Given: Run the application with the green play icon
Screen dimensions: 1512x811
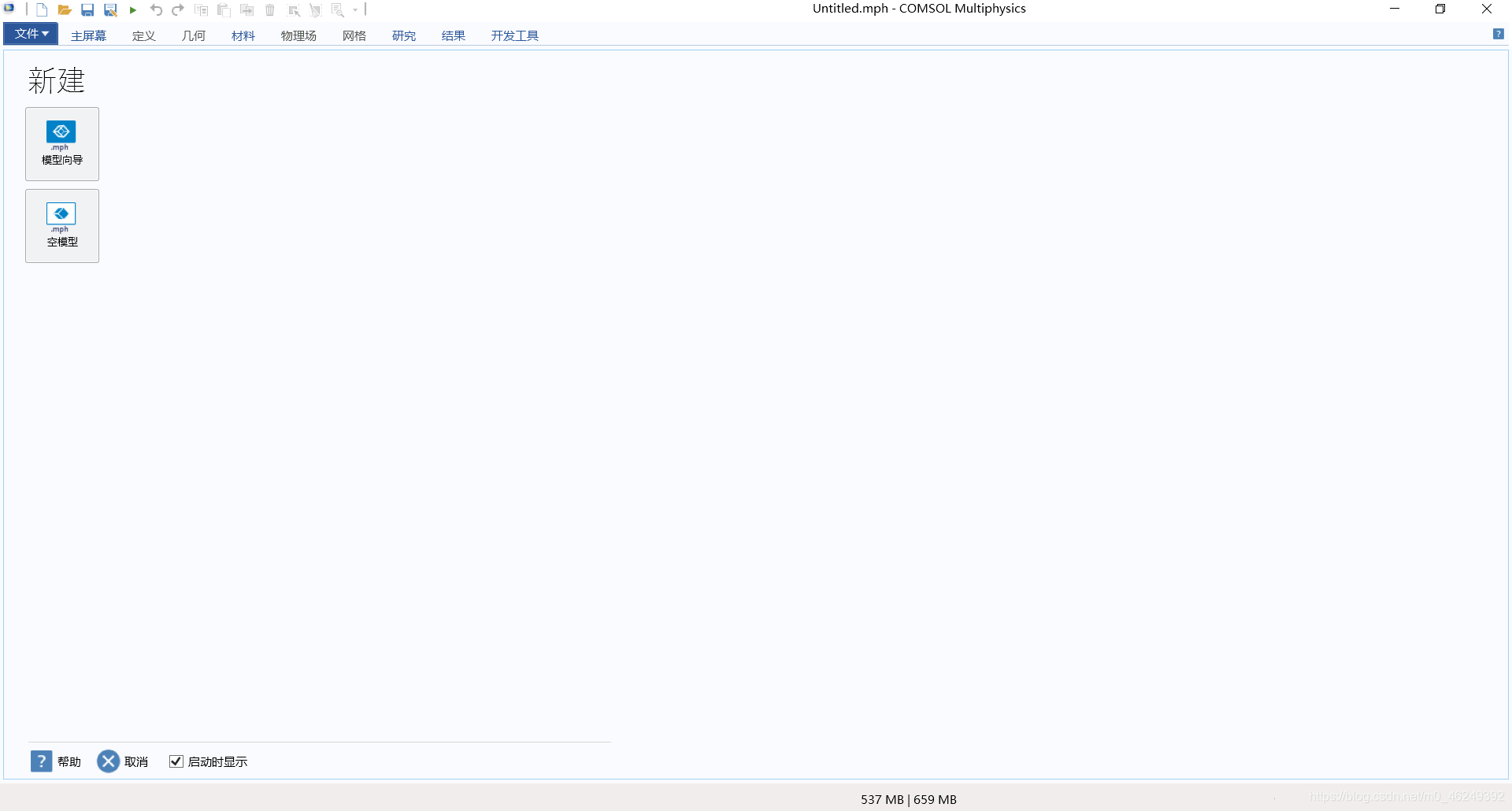Looking at the screenshot, I should point(133,9).
